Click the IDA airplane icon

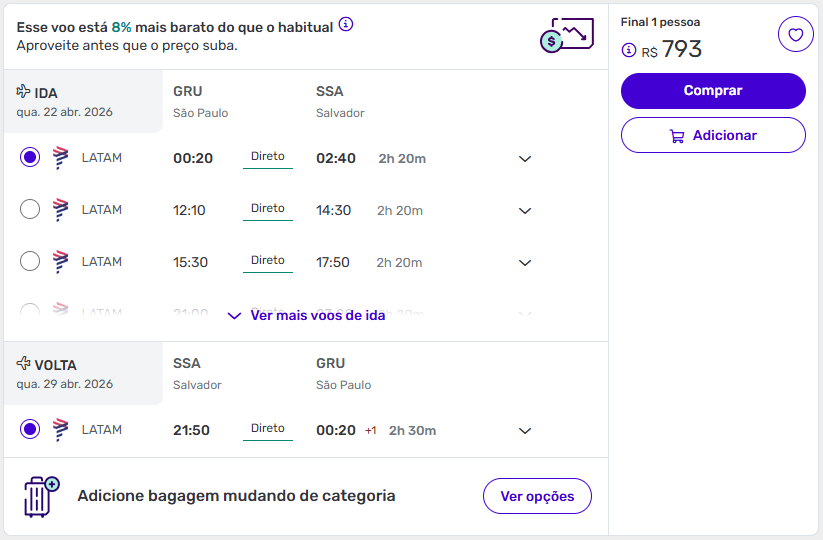pos(24,92)
